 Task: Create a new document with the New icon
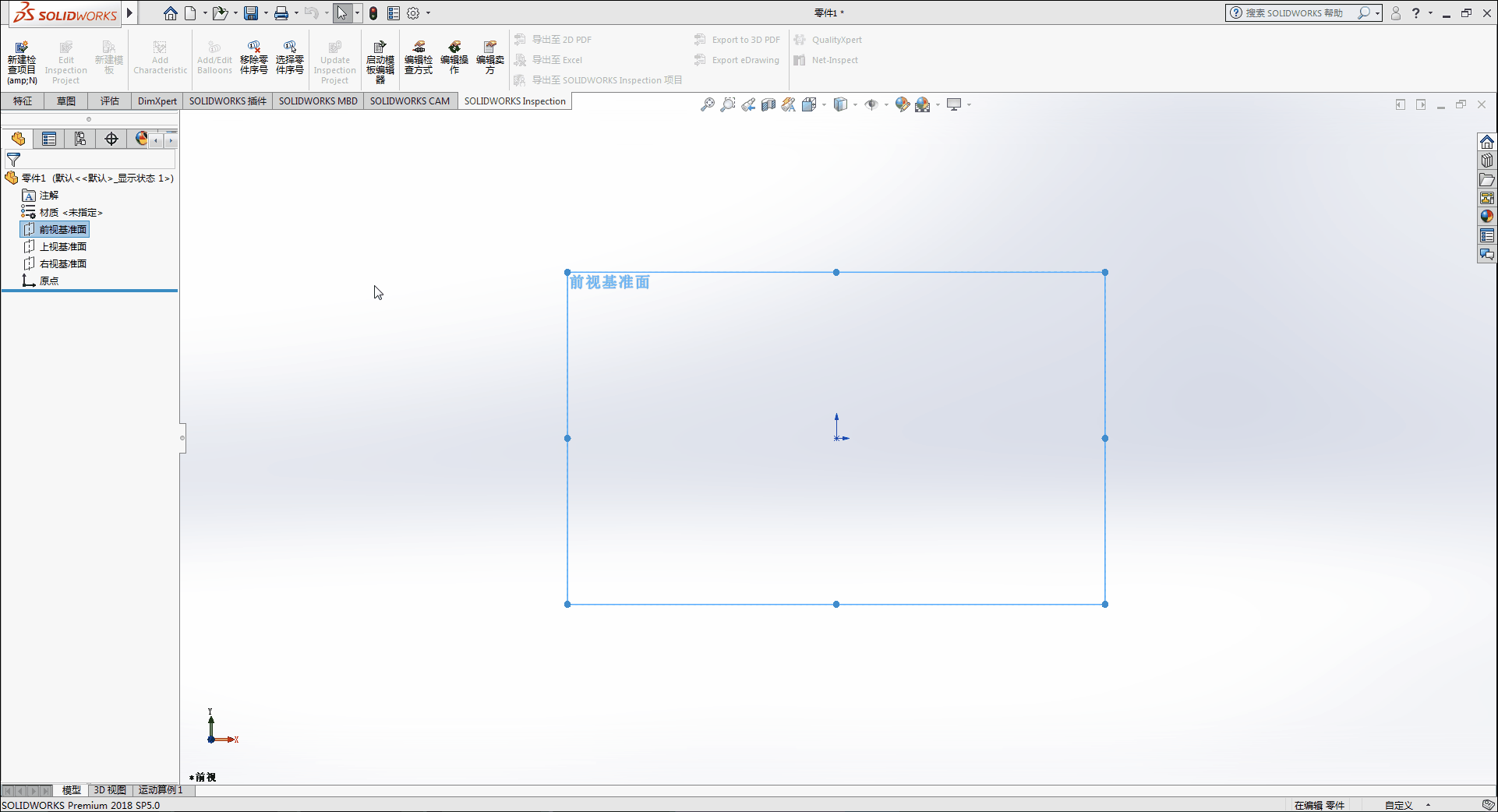click(190, 13)
